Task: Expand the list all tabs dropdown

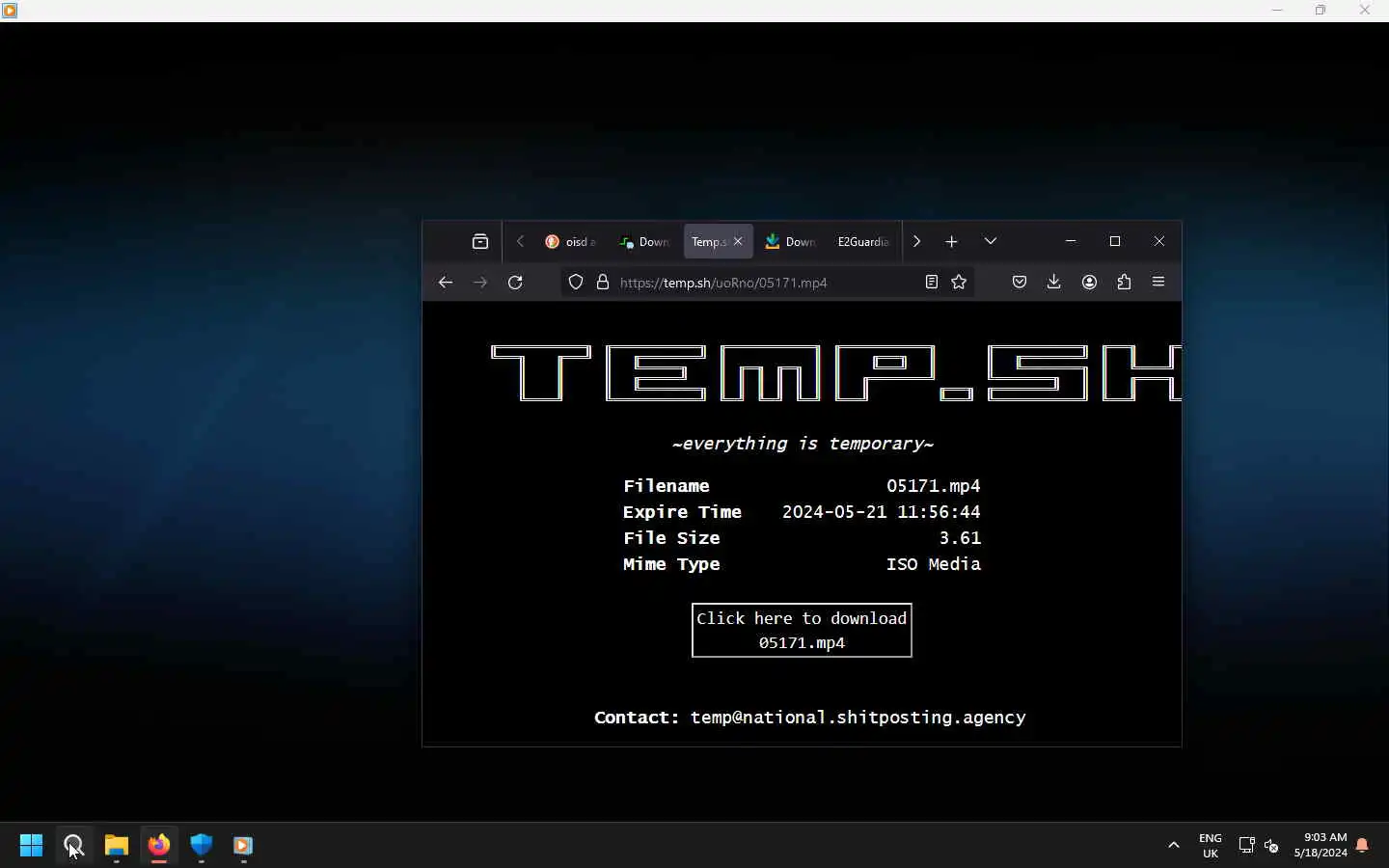Action: point(991,241)
